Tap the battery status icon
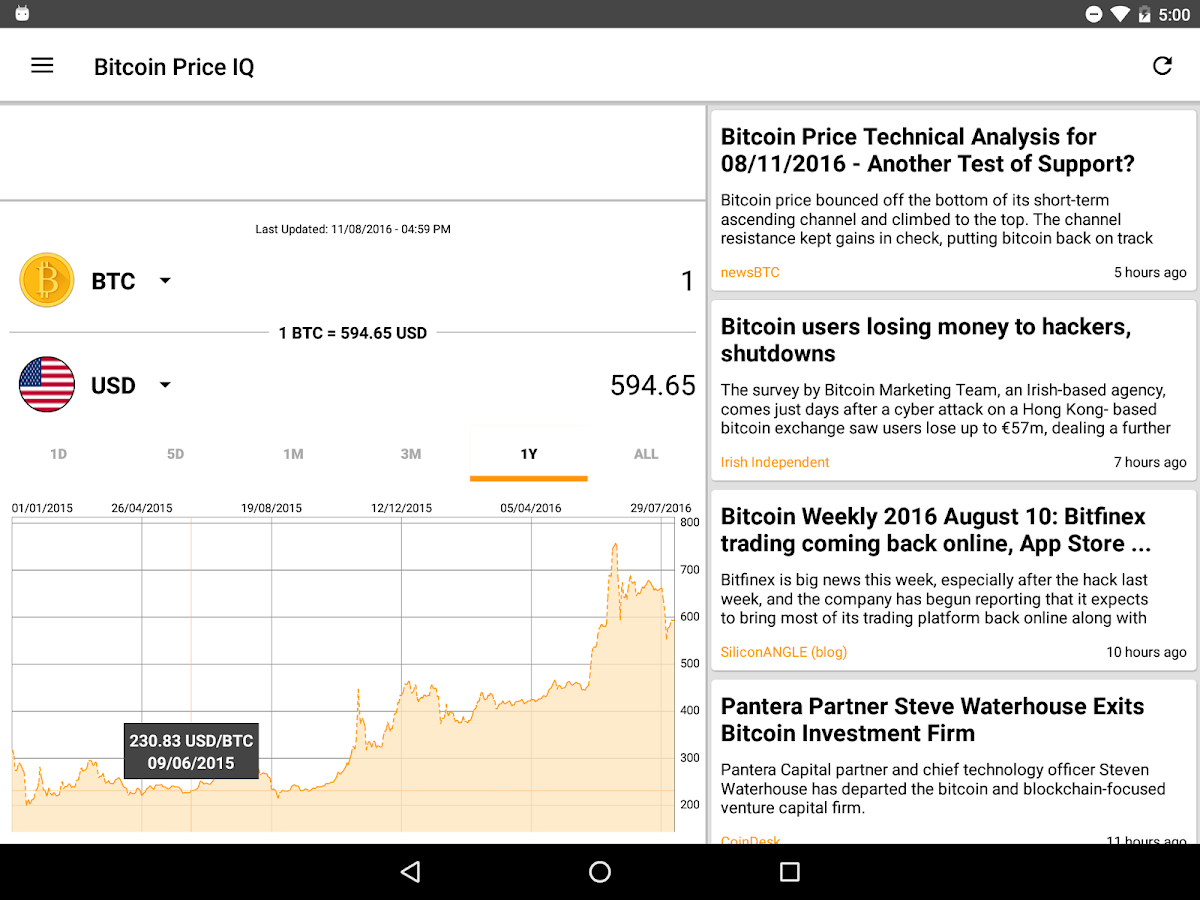Image resolution: width=1200 pixels, height=900 pixels. pyautogui.click(x=1145, y=14)
